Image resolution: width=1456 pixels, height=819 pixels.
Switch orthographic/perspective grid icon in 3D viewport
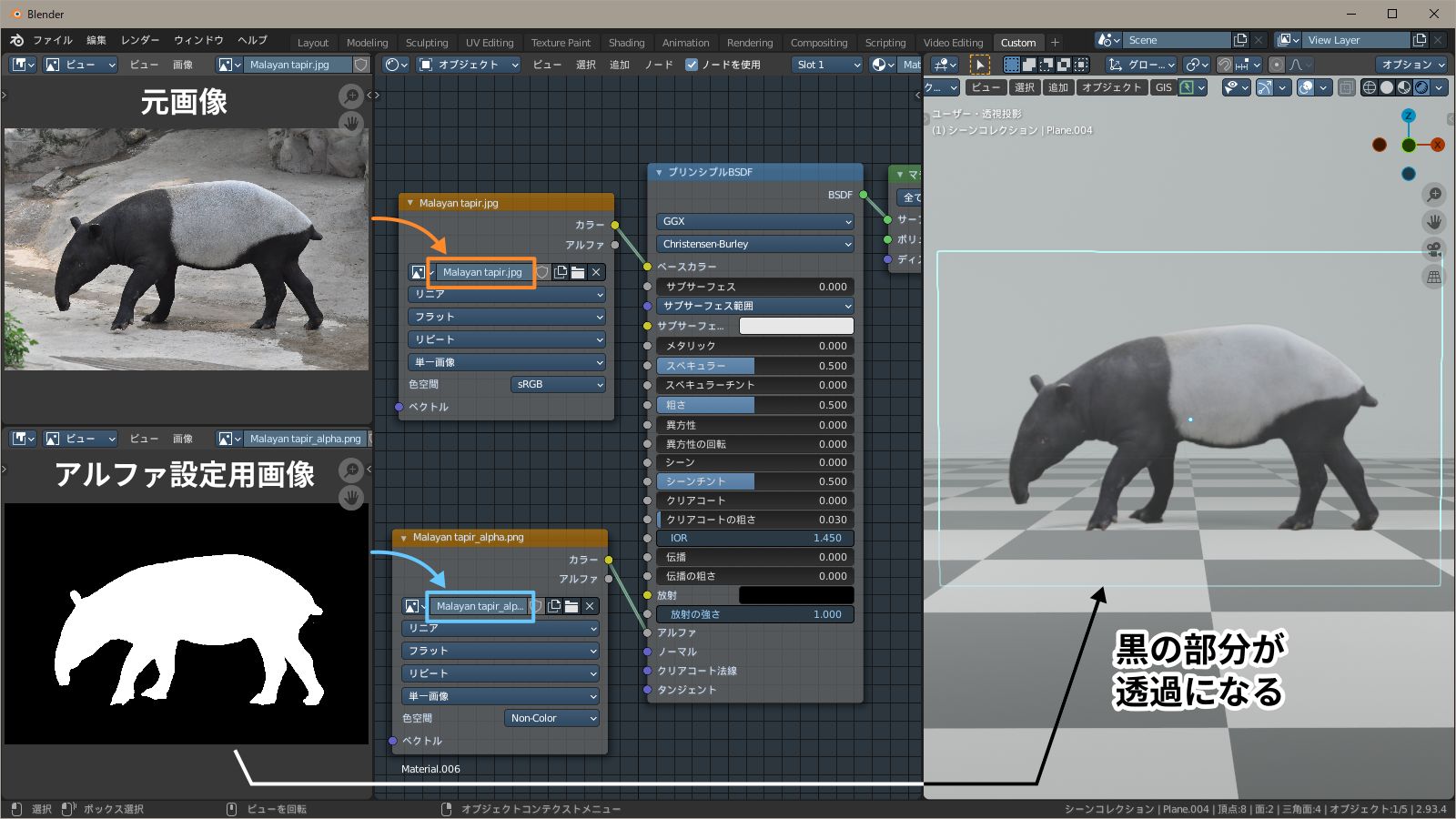(1434, 277)
